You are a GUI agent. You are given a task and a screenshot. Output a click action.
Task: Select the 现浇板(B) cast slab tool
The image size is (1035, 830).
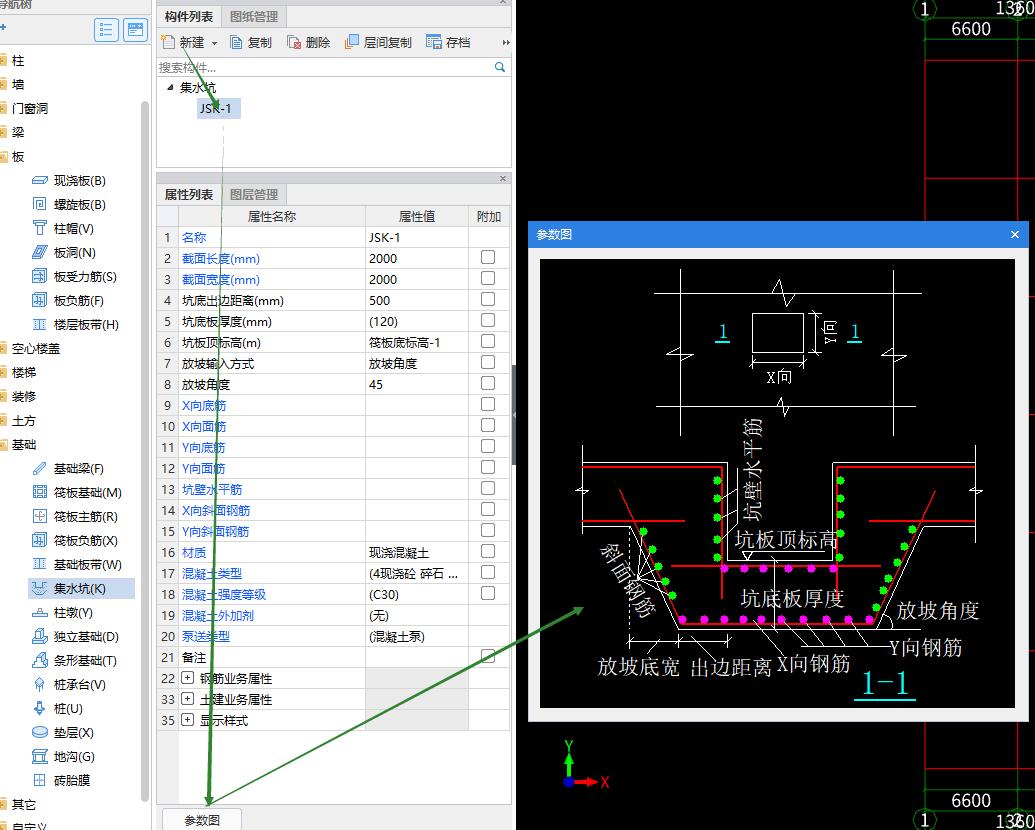pos(69,181)
